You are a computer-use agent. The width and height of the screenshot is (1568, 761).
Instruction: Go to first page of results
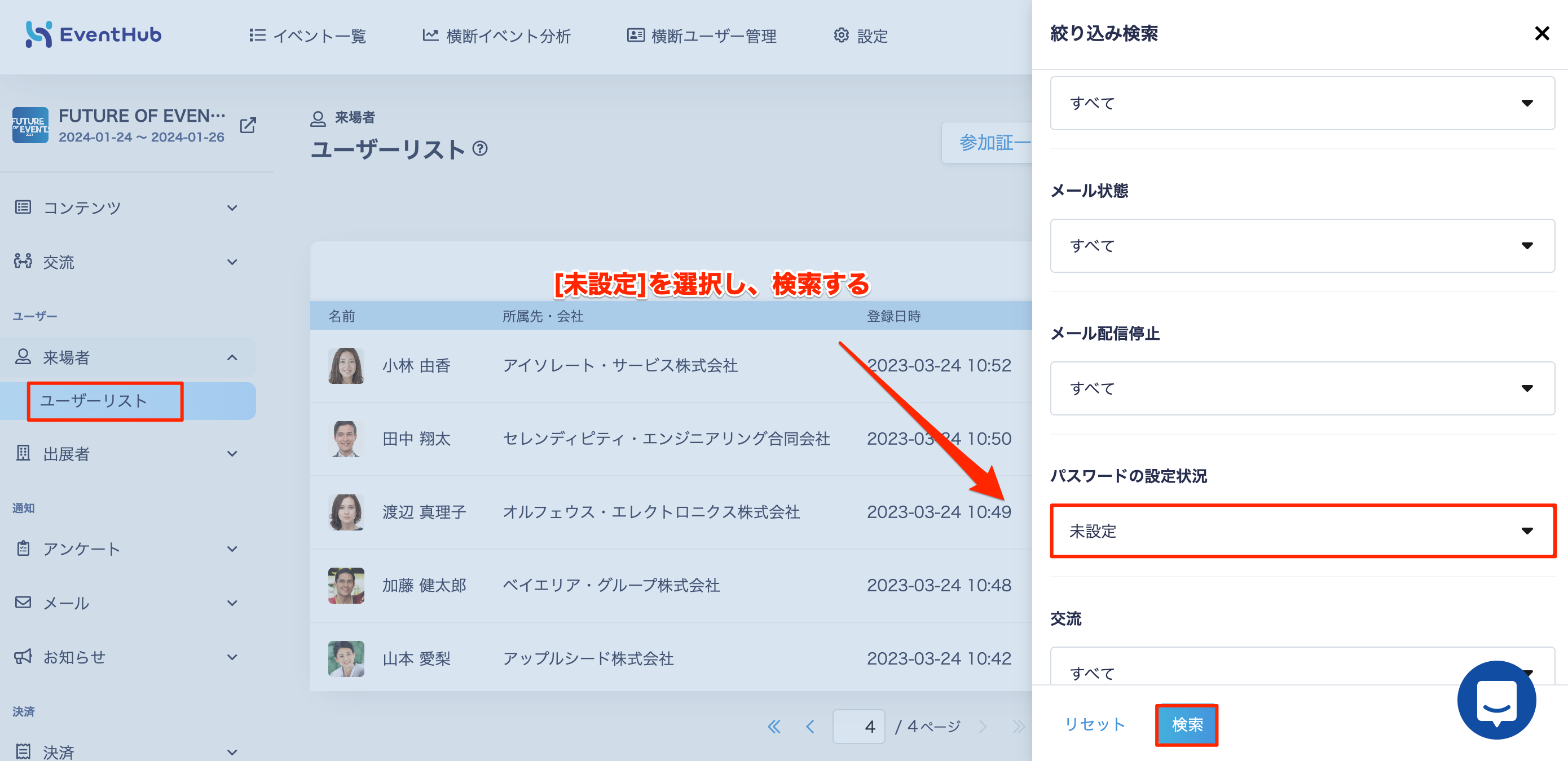point(774,726)
